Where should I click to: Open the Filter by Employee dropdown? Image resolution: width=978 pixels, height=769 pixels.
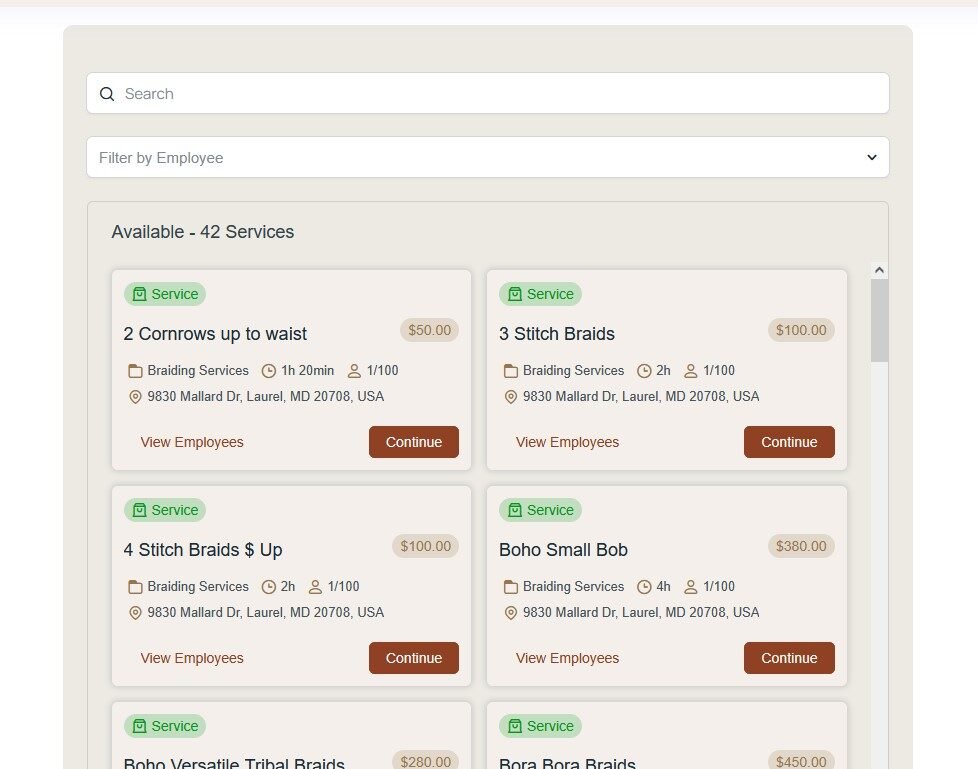pos(488,157)
